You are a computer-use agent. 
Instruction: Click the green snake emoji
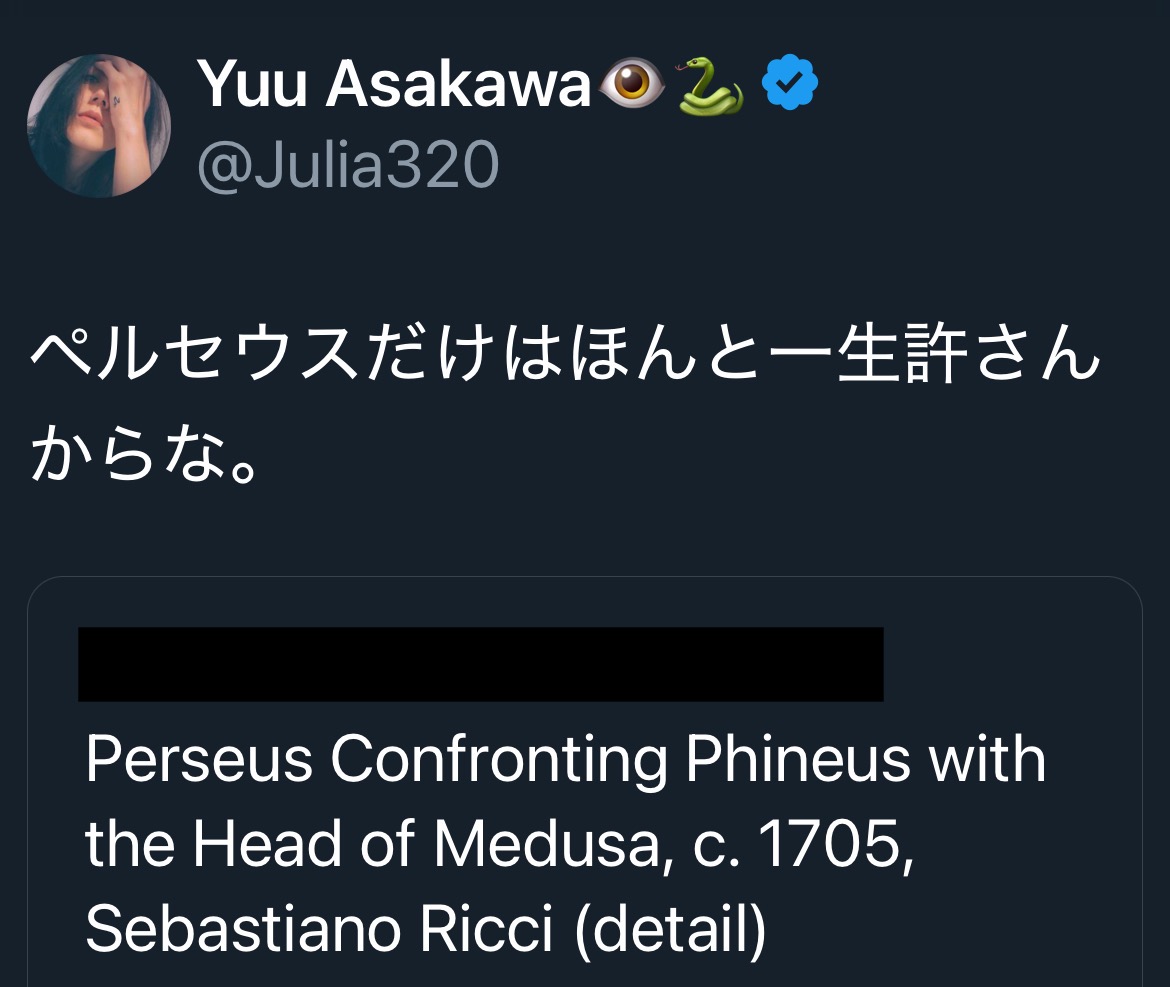(x=711, y=86)
